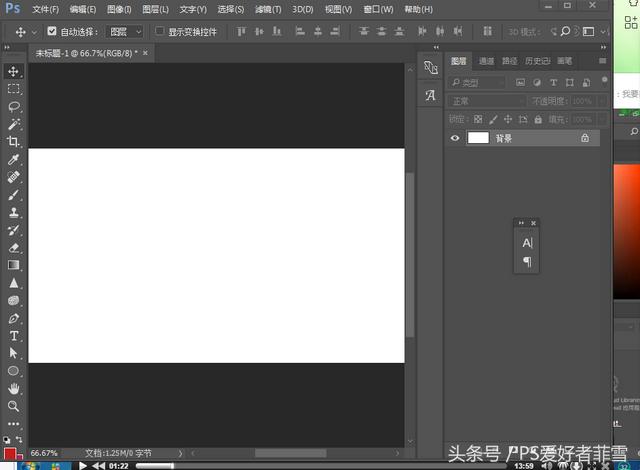
Task: Click the red foreground color swatch
Action: pos(10,454)
